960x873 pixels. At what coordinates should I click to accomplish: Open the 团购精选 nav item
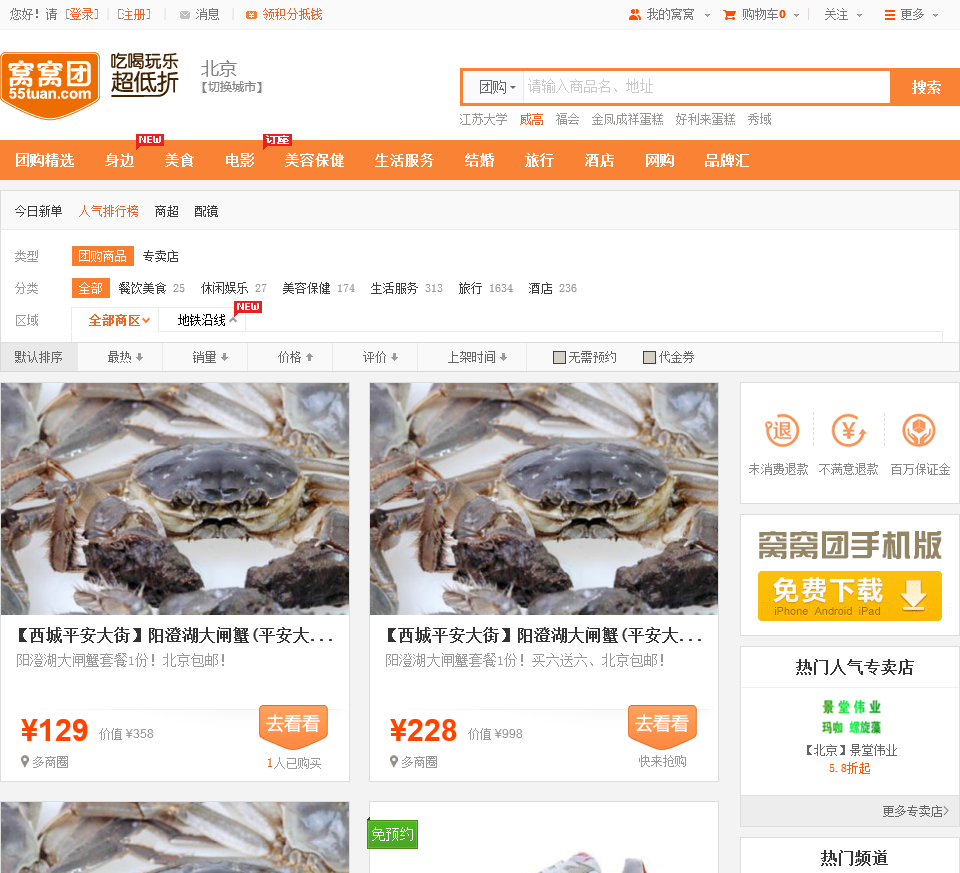click(45, 160)
